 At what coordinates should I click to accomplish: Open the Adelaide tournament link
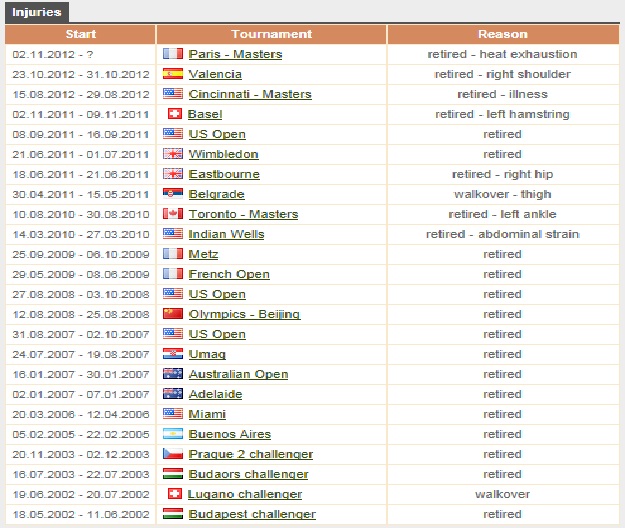click(215, 394)
